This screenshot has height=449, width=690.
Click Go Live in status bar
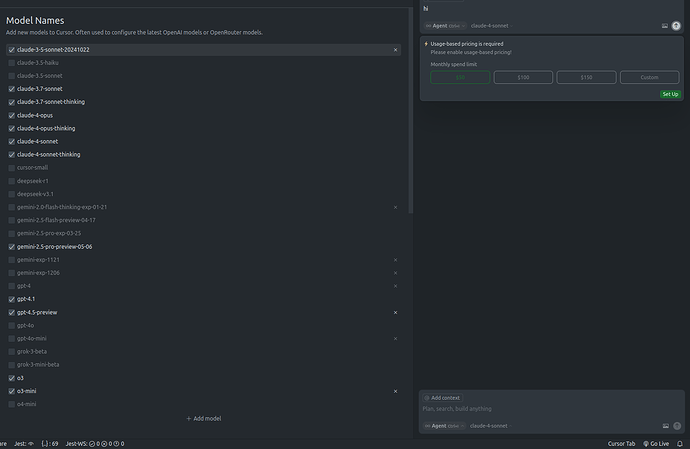[x=656, y=444]
